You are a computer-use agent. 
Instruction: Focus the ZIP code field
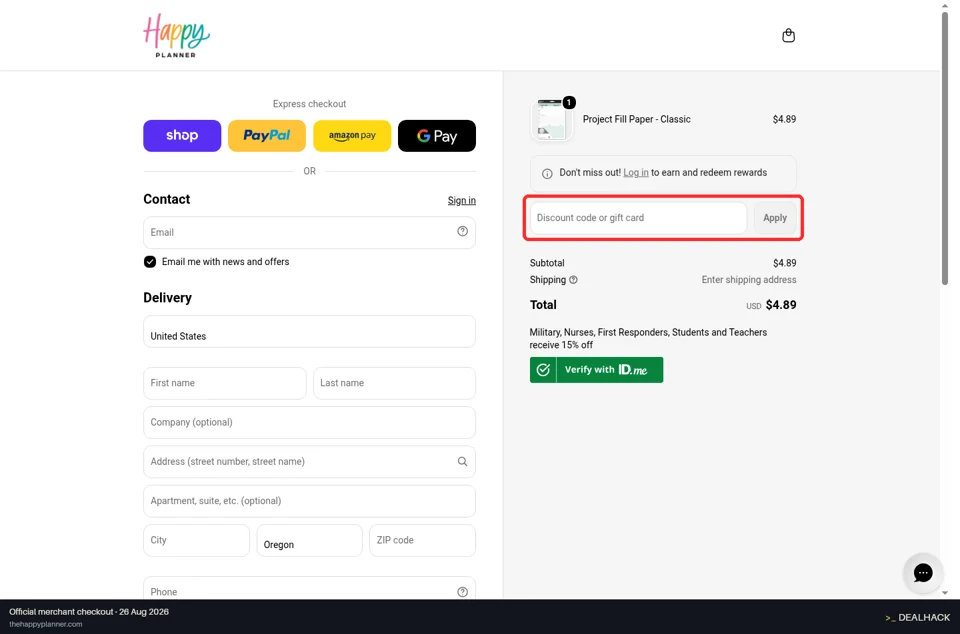tap(422, 540)
